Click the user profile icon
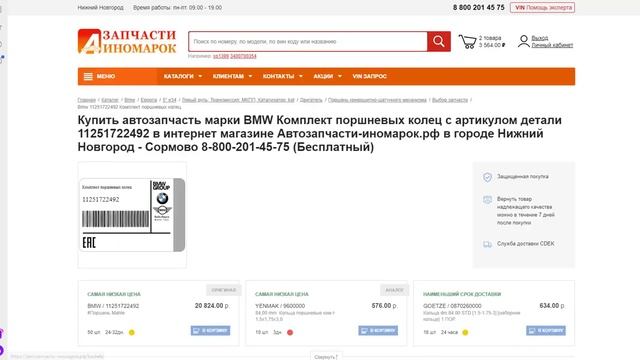The width and height of the screenshot is (640, 360). (x=523, y=41)
